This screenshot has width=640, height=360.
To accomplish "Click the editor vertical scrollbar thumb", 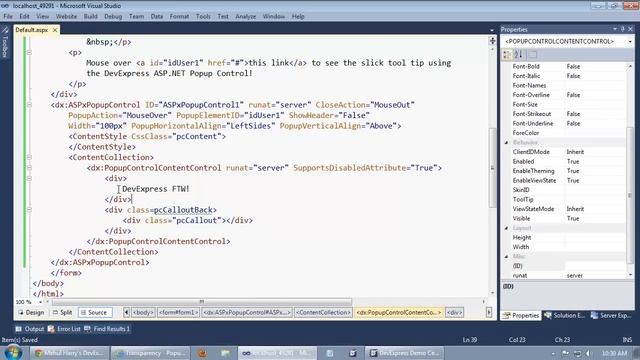I will pos(492,167).
